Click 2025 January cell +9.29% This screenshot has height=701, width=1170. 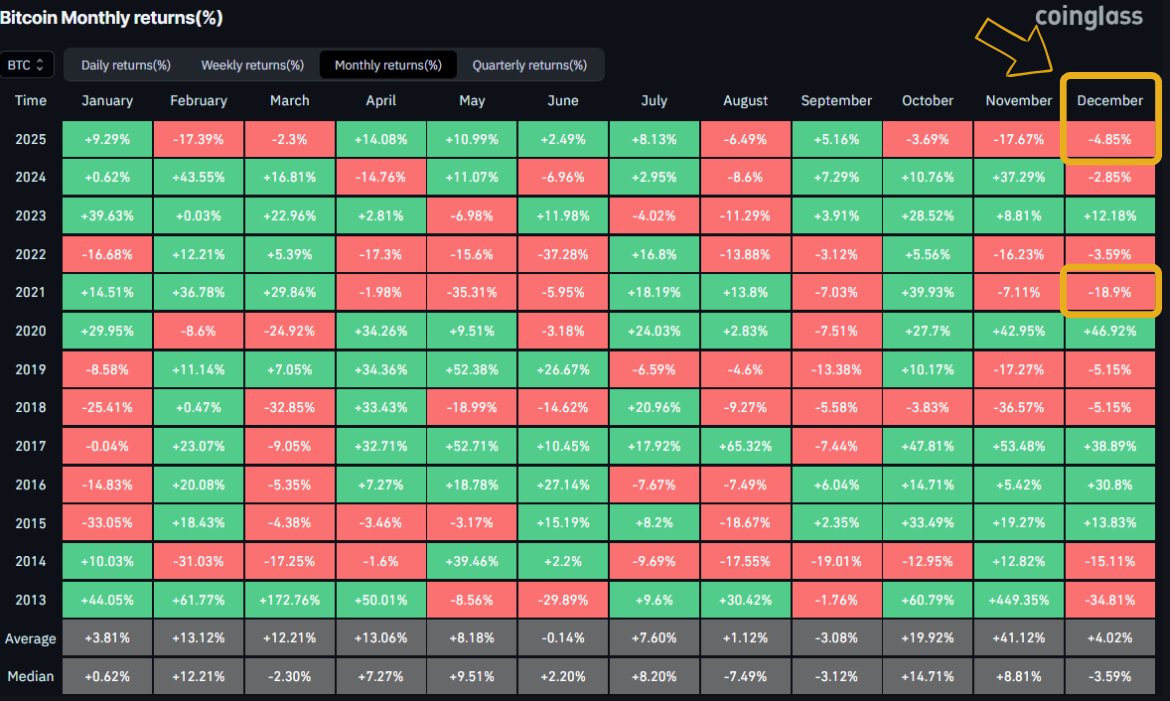pos(107,139)
